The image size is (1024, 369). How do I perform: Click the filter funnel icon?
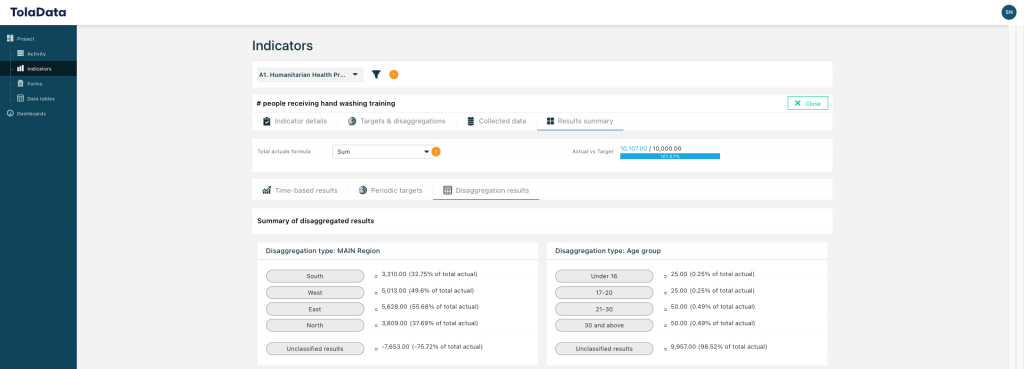click(x=376, y=74)
